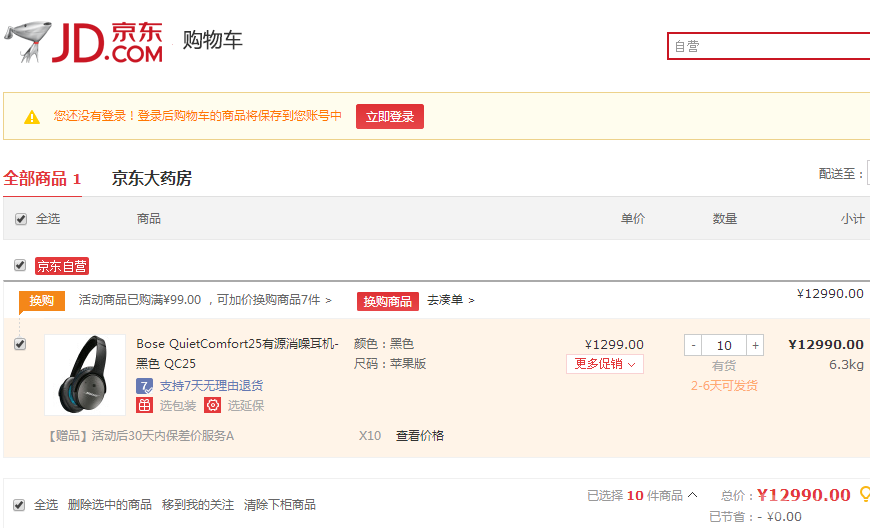Click the extended warranty icon
This screenshot has width=870, height=528.
coord(213,405)
